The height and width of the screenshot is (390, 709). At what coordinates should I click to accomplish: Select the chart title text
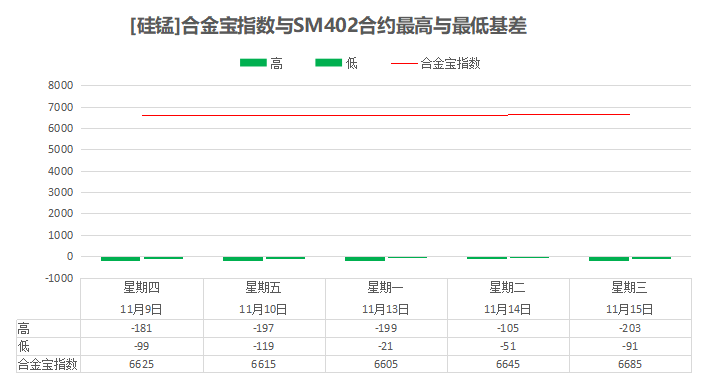point(328,25)
